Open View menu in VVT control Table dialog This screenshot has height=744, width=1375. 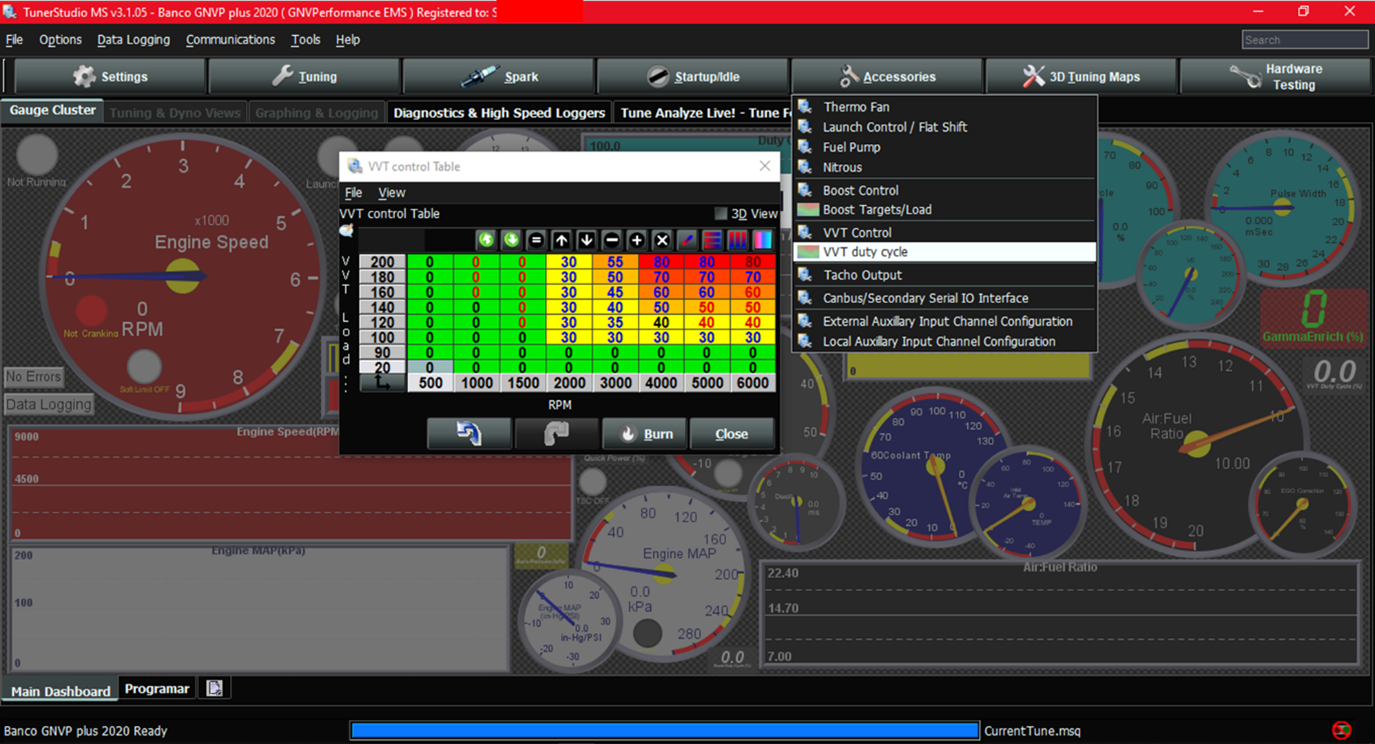click(391, 192)
